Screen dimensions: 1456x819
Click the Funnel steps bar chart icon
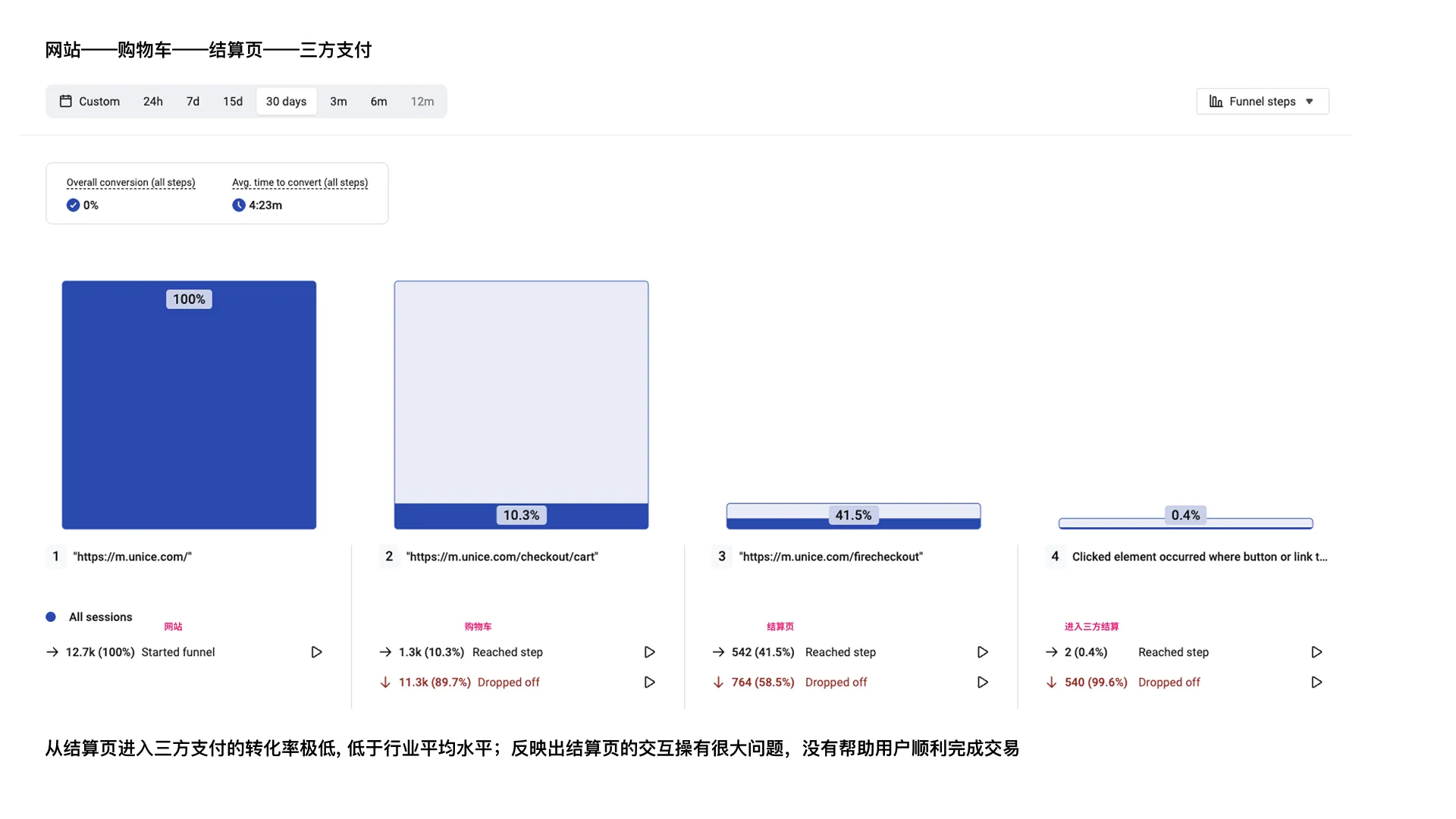pyautogui.click(x=1216, y=101)
